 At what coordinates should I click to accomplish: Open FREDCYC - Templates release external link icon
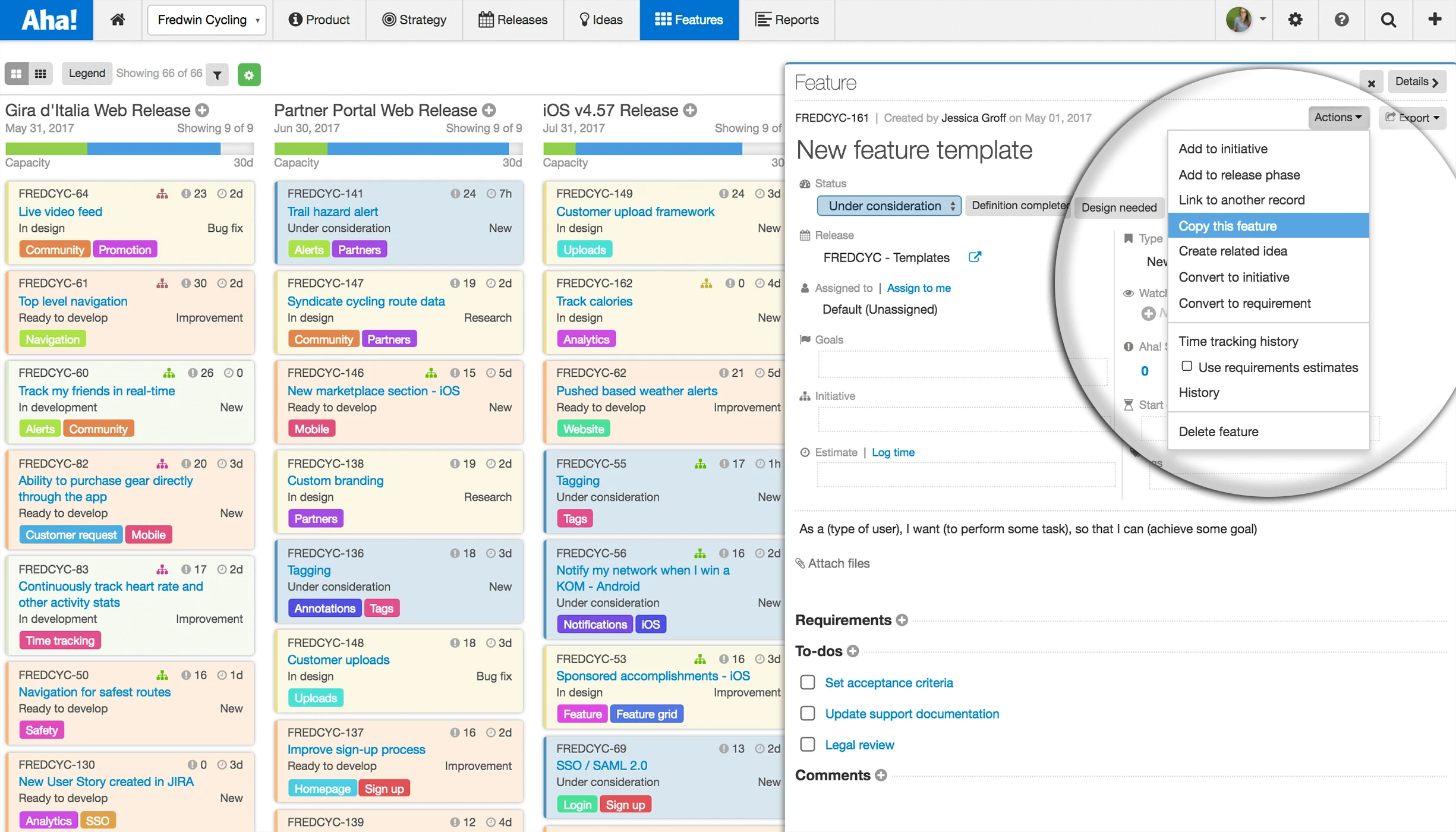pyautogui.click(x=975, y=257)
